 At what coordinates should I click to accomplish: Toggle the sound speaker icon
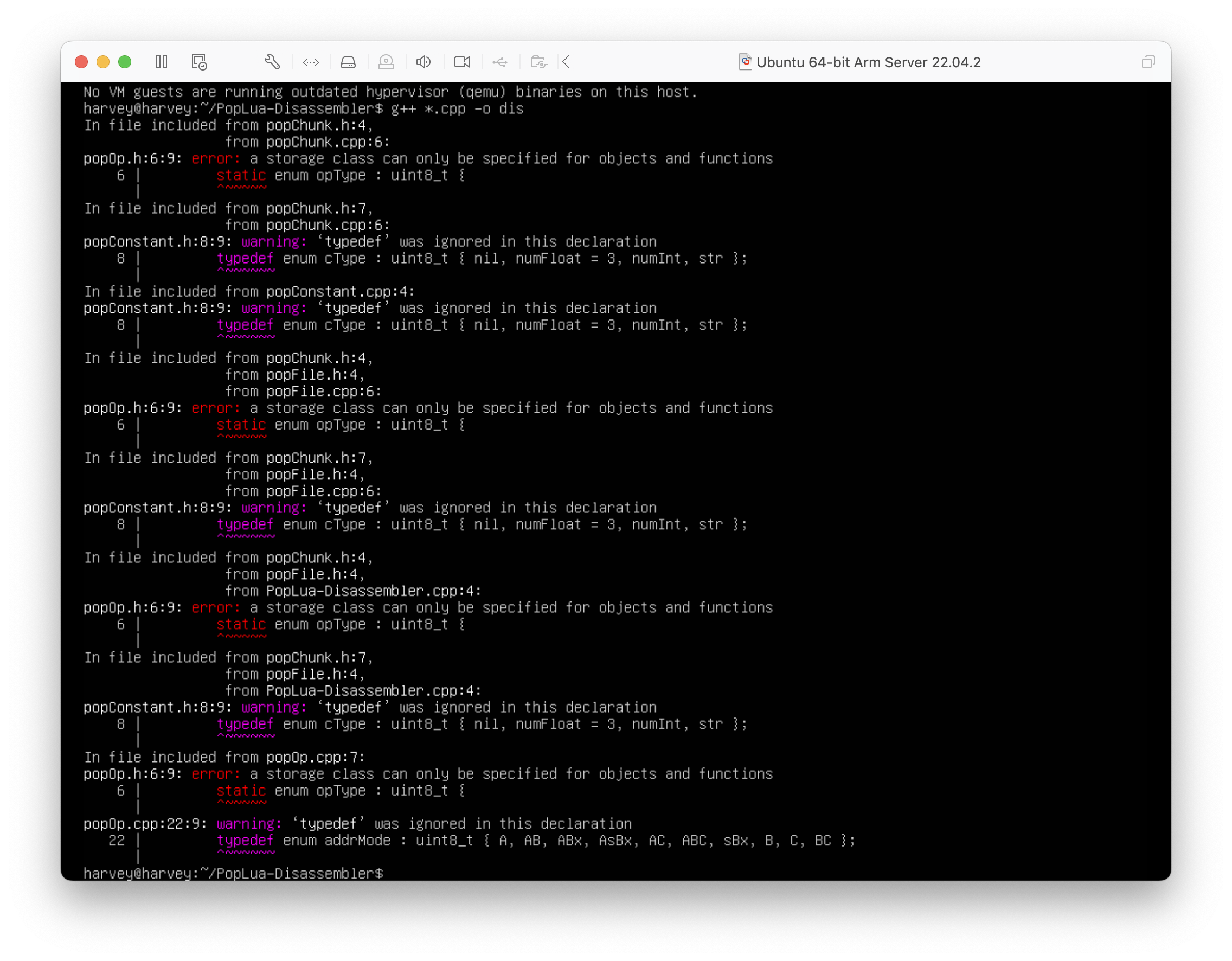(424, 62)
